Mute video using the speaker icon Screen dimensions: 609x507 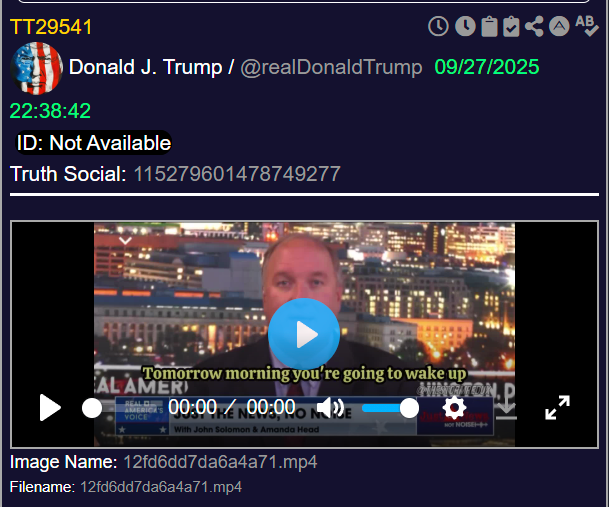click(331, 408)
